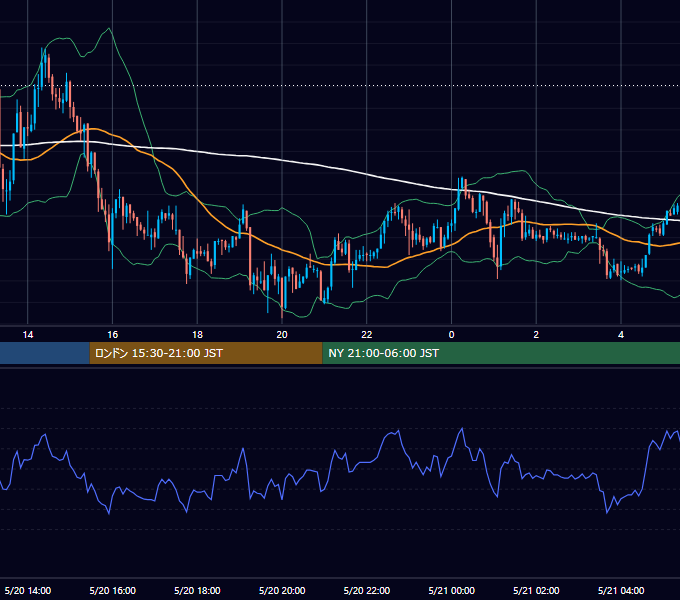Click hour label 2 on price chart axis
This screenshot has width=680, height=600.
point(536,335)
